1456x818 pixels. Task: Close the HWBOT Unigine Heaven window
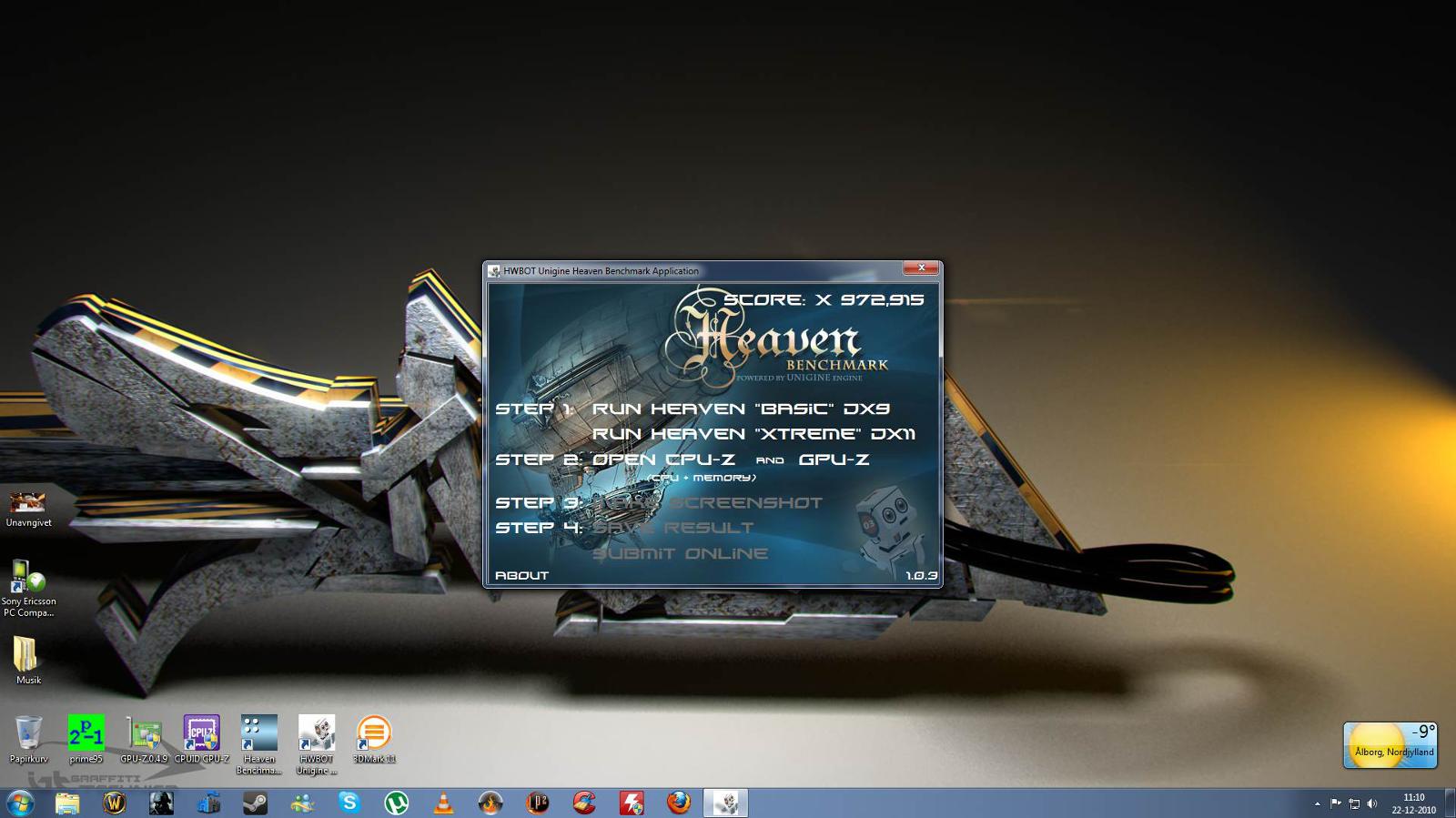coord(921,268)
